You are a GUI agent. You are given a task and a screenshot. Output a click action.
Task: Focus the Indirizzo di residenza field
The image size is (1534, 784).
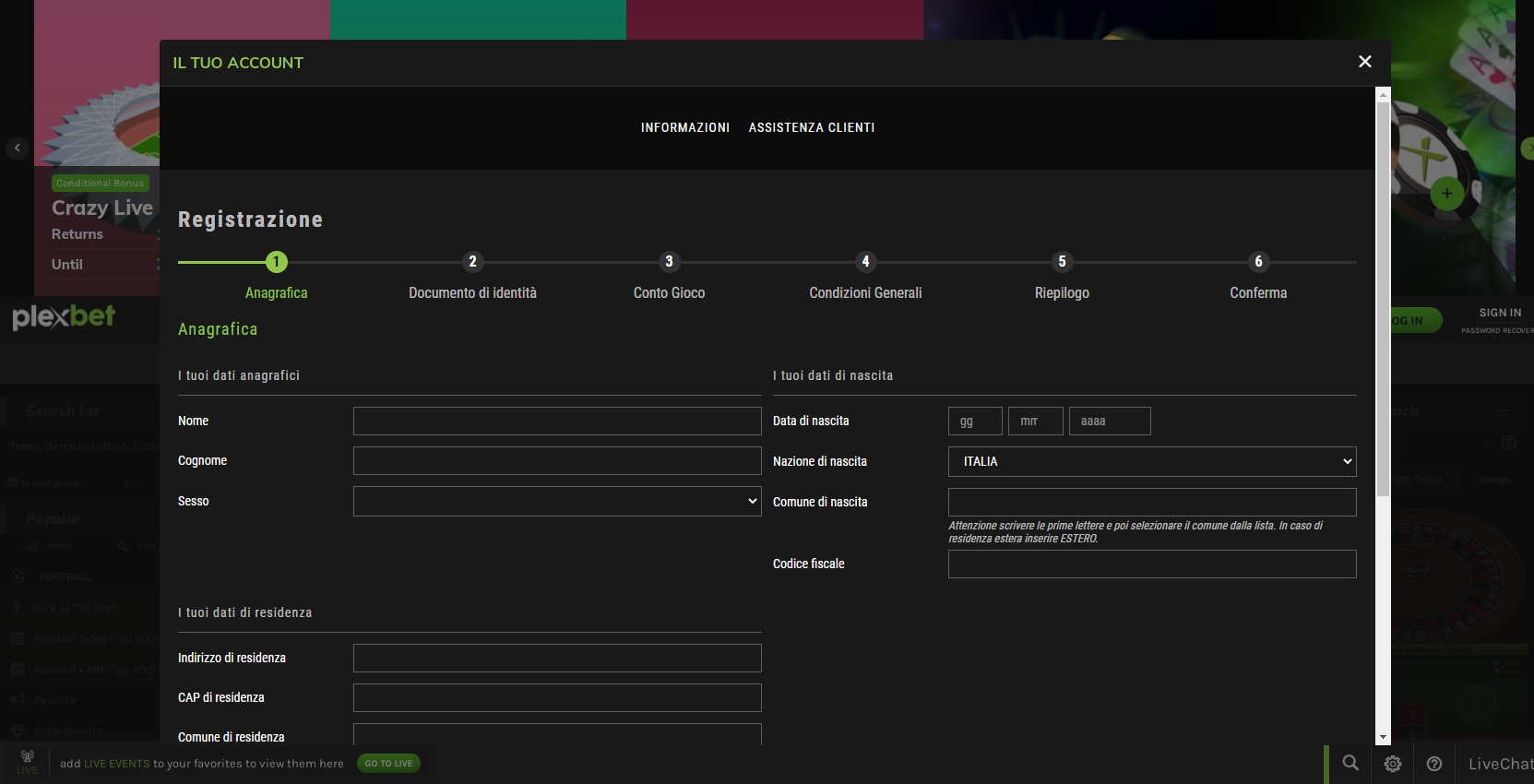pyautogui.click(x=557, y=658)
